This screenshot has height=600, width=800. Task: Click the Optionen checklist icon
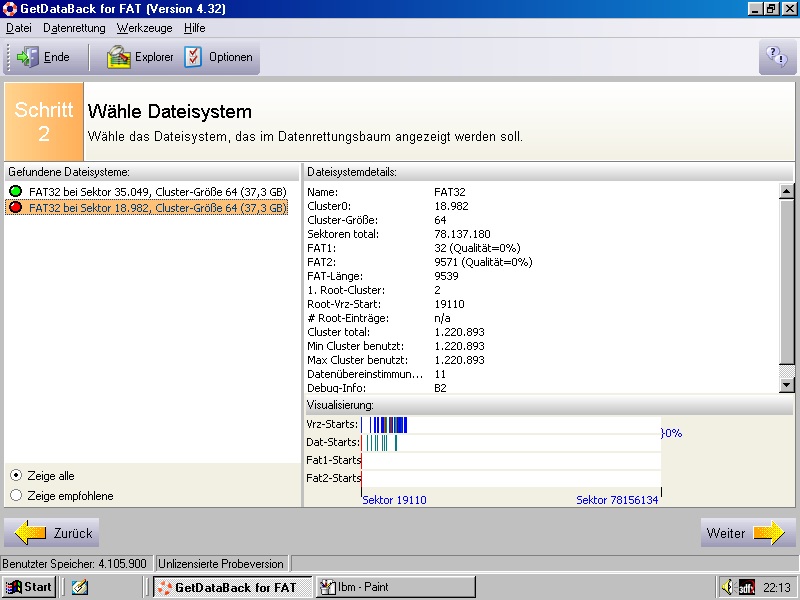193,57
